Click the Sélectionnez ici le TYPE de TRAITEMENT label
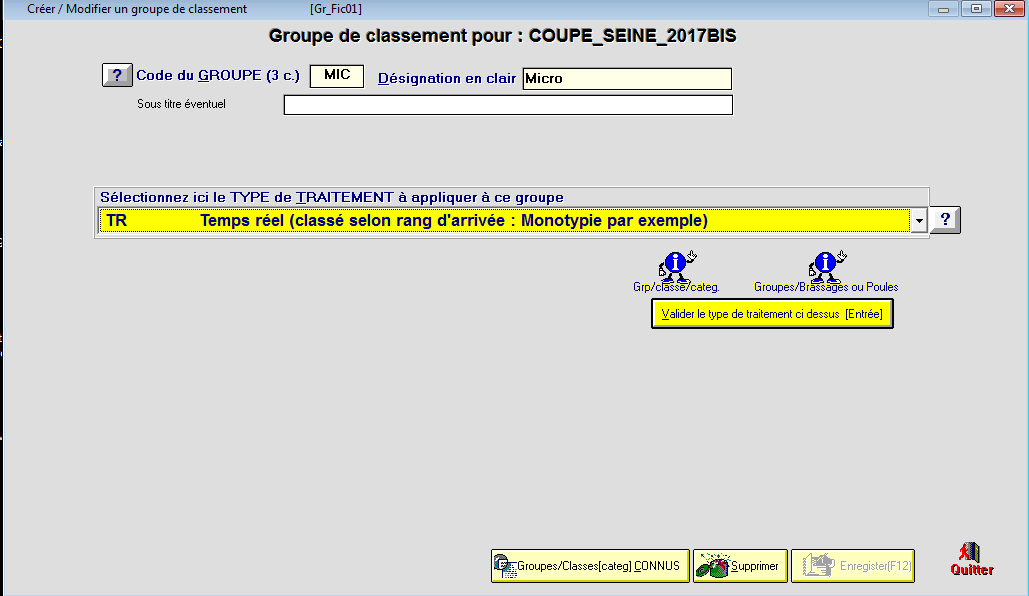Screen dimensions: 1029x596 click(x=331, y=198)
